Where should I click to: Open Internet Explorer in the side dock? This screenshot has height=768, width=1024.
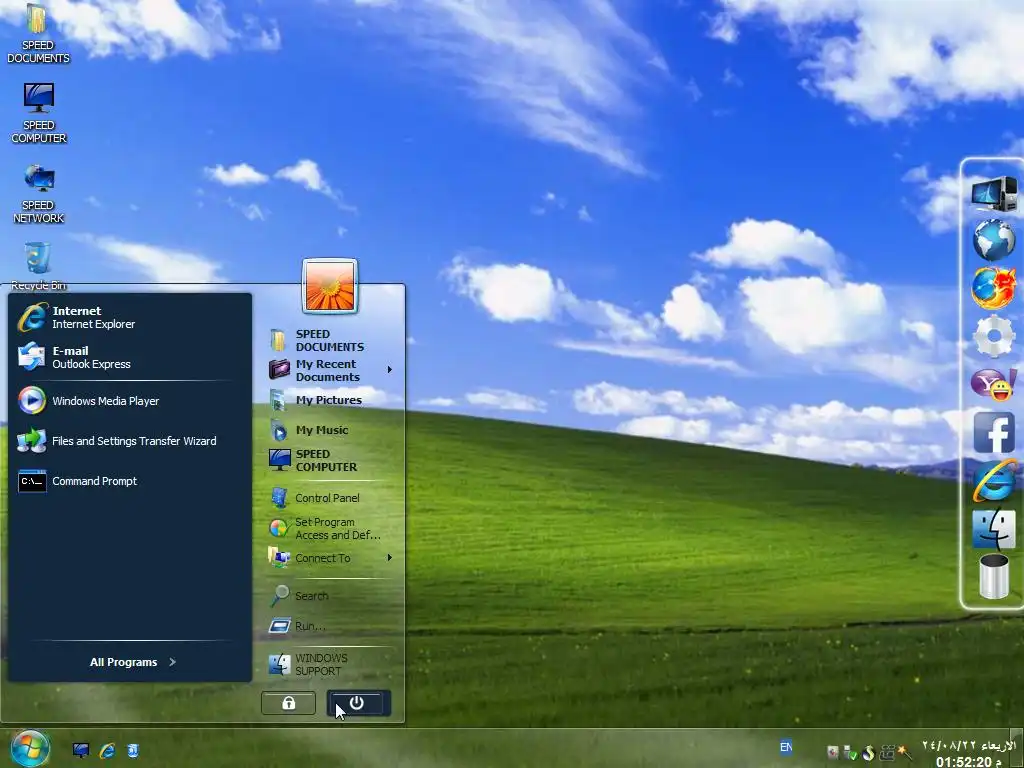[x=994, y=481]
